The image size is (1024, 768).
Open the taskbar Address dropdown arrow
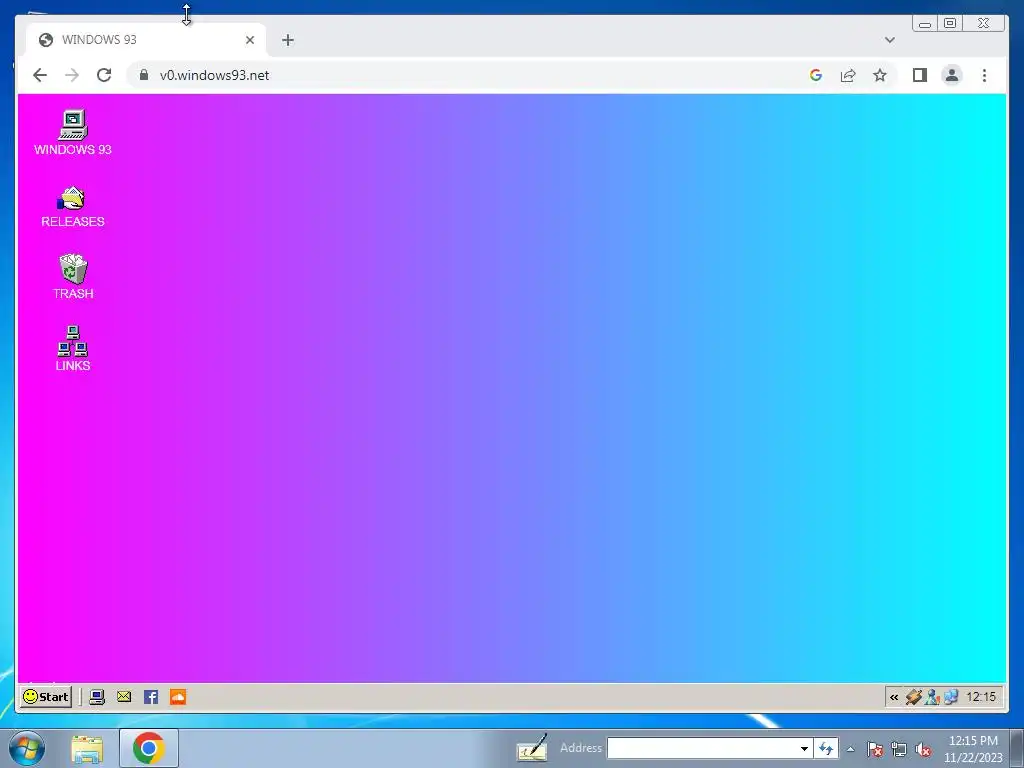point(805,748)
